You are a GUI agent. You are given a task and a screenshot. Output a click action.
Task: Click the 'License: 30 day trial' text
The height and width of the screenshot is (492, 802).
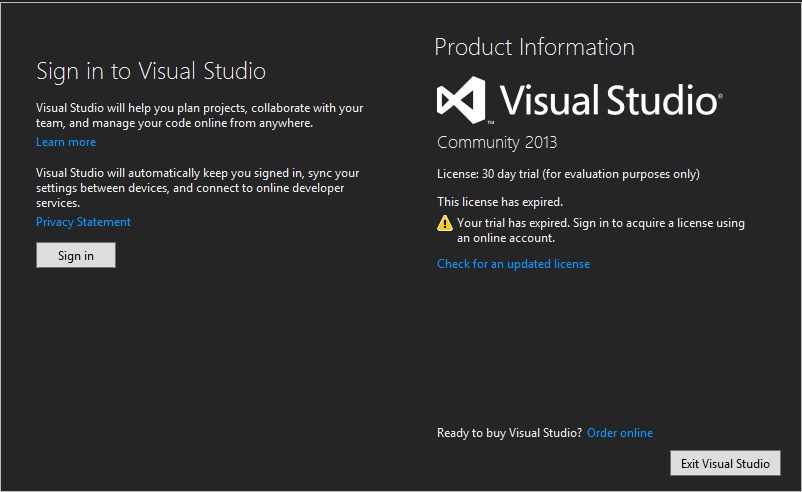[x=568, y=174]
